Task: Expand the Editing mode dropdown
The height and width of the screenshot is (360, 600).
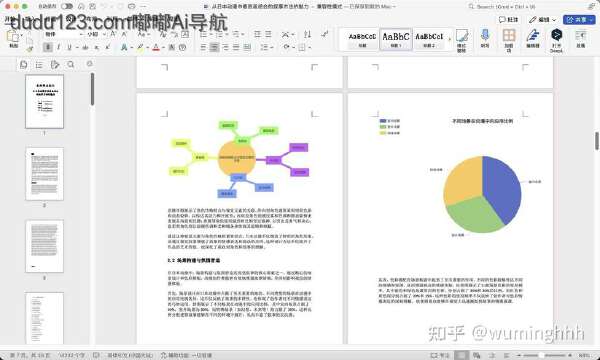Action: click(x=542, y=20)
